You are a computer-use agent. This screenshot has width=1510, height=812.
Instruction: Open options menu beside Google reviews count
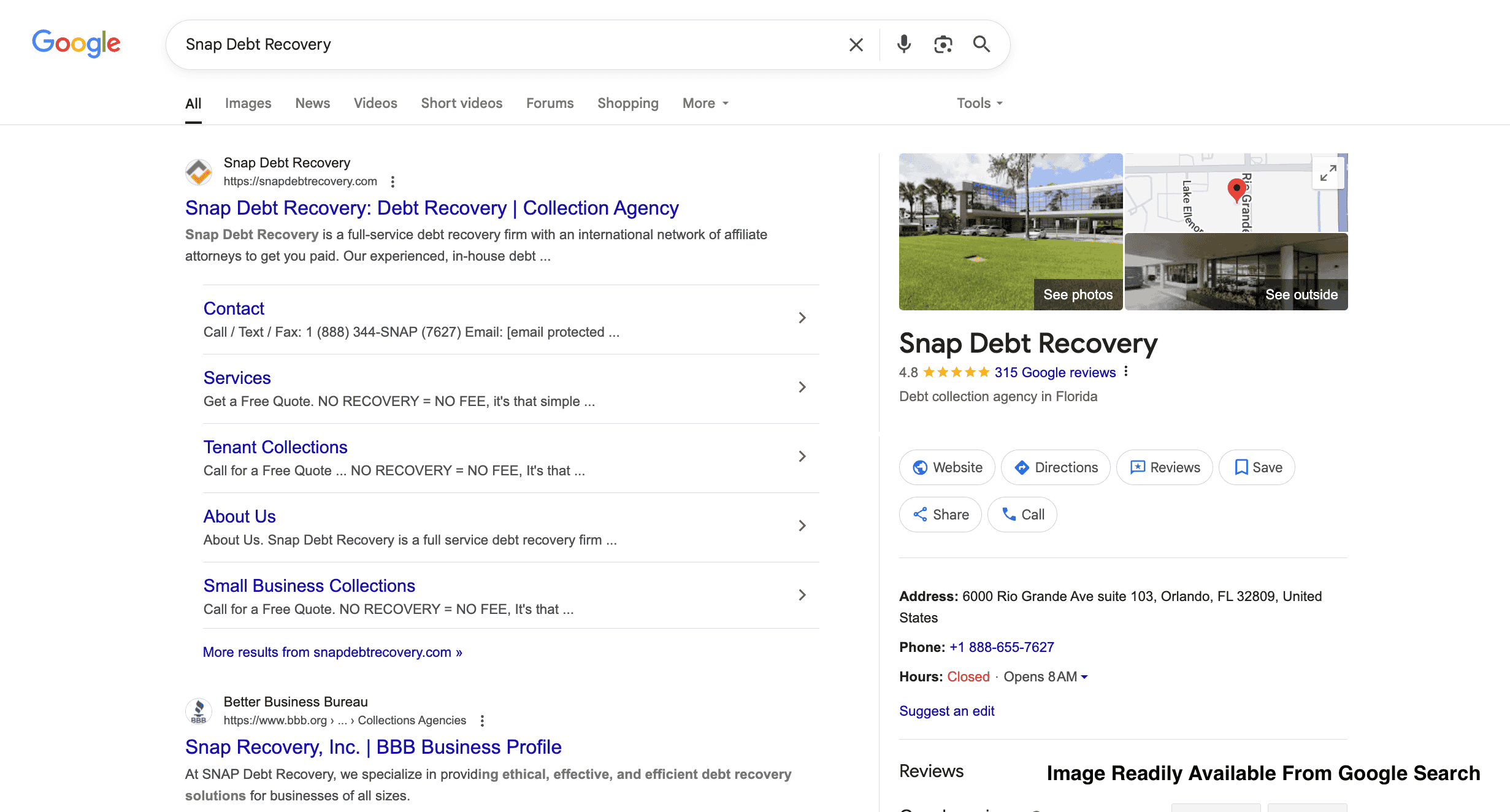tap(1126, 372)
